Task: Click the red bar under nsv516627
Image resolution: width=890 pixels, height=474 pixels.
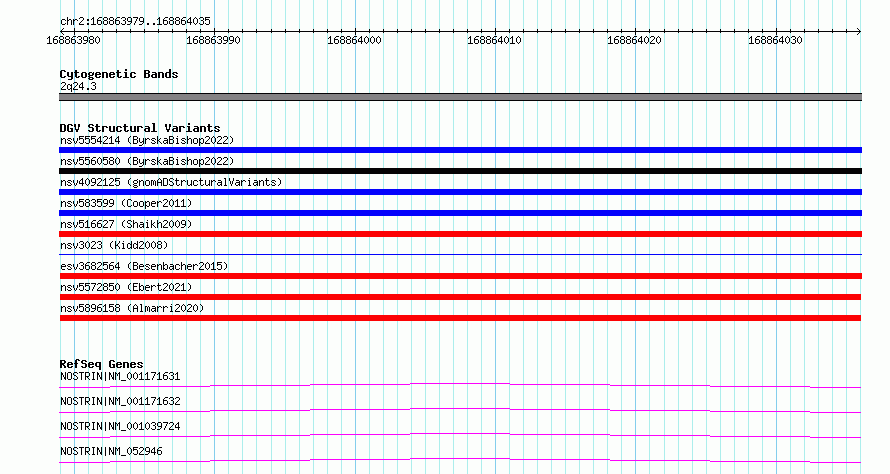Action: click(x=460, y=234)
